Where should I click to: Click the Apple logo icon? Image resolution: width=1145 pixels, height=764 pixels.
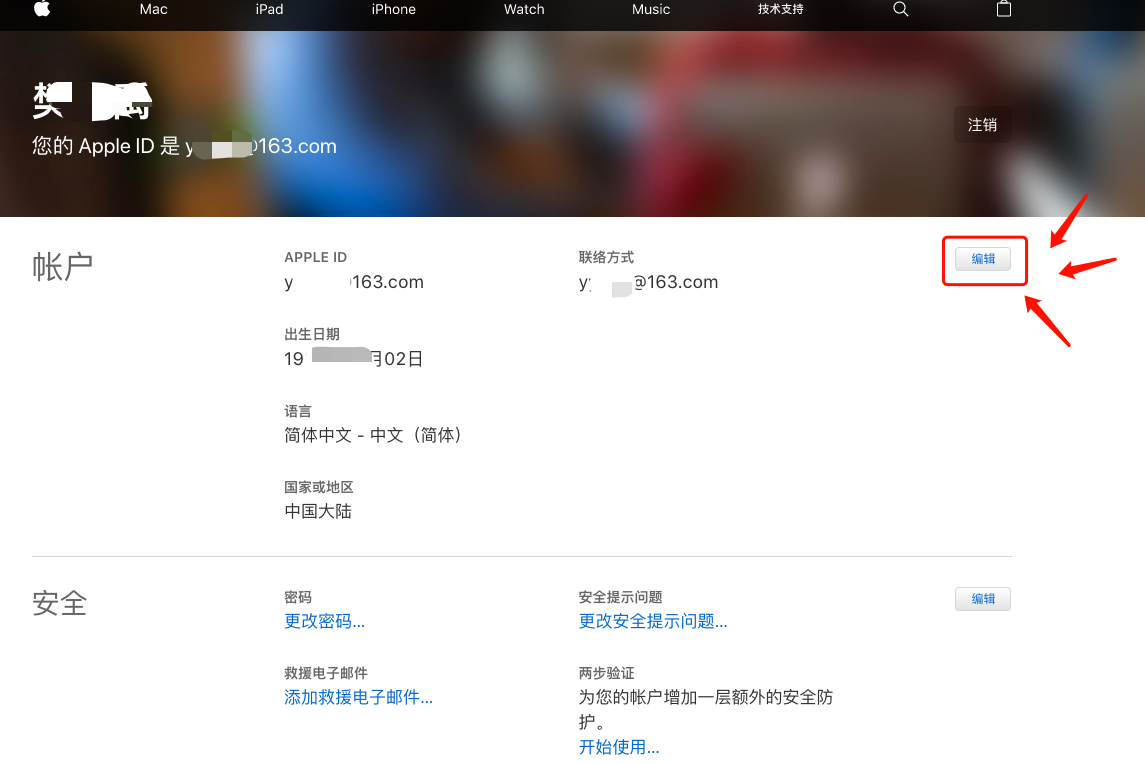pyautogui.click(x=42, y=9)
